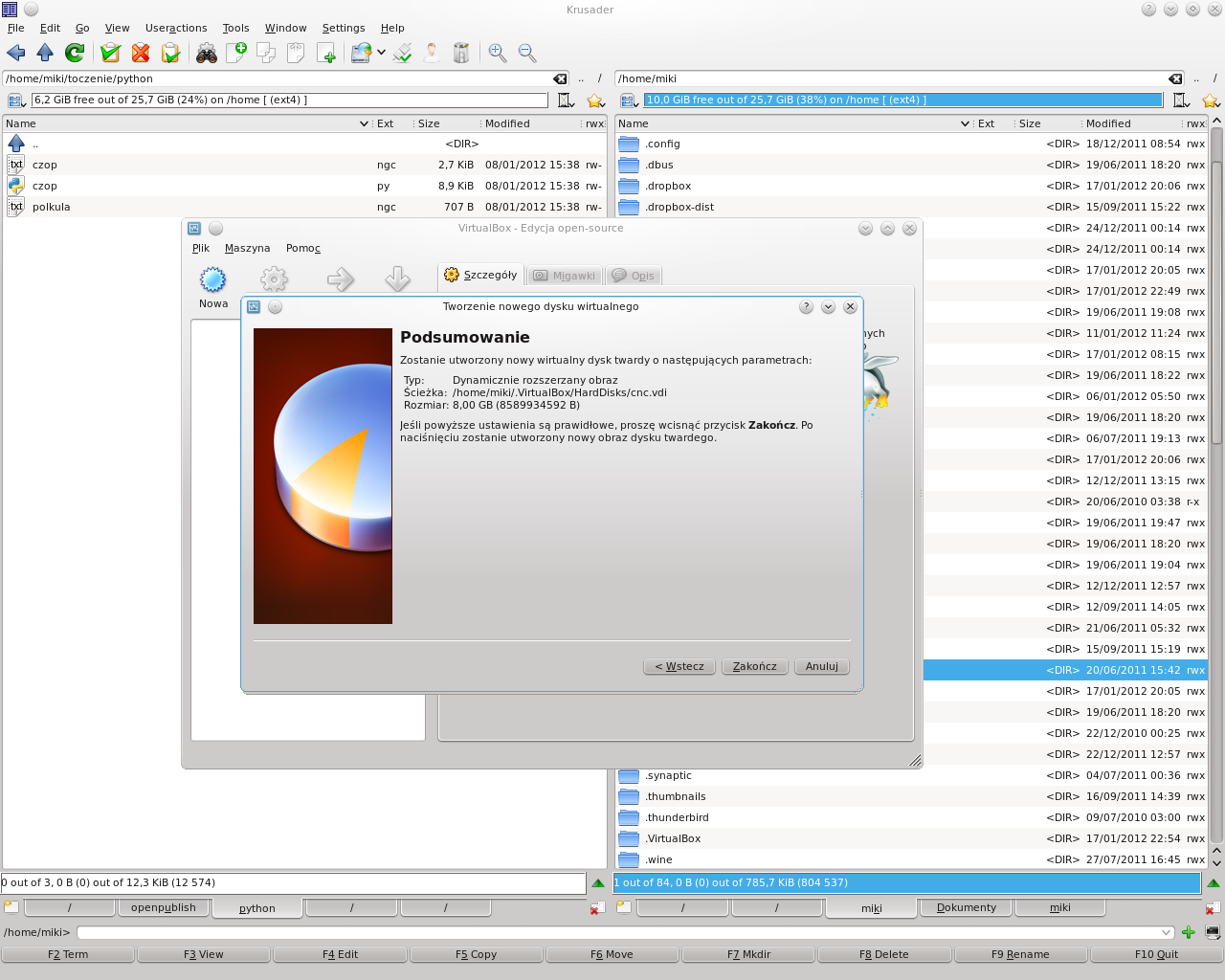The image size is (1225, 980).
Task: Click the down arrow discard icon in VirtualBox
Action: pyautogui.click(x=398, y=279)
